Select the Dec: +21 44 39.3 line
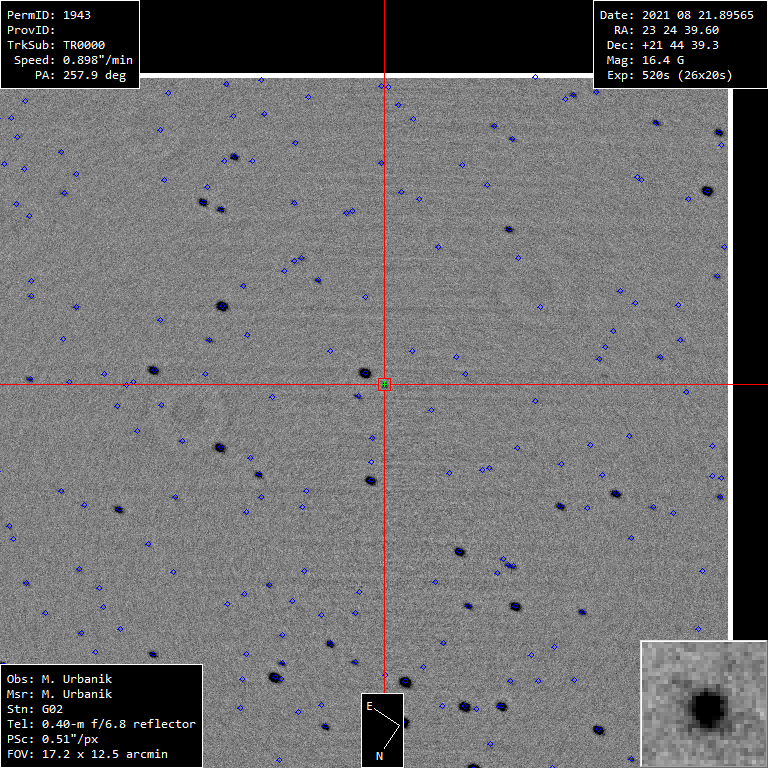Viewport: 768px width, 768px height. (663, 45)
